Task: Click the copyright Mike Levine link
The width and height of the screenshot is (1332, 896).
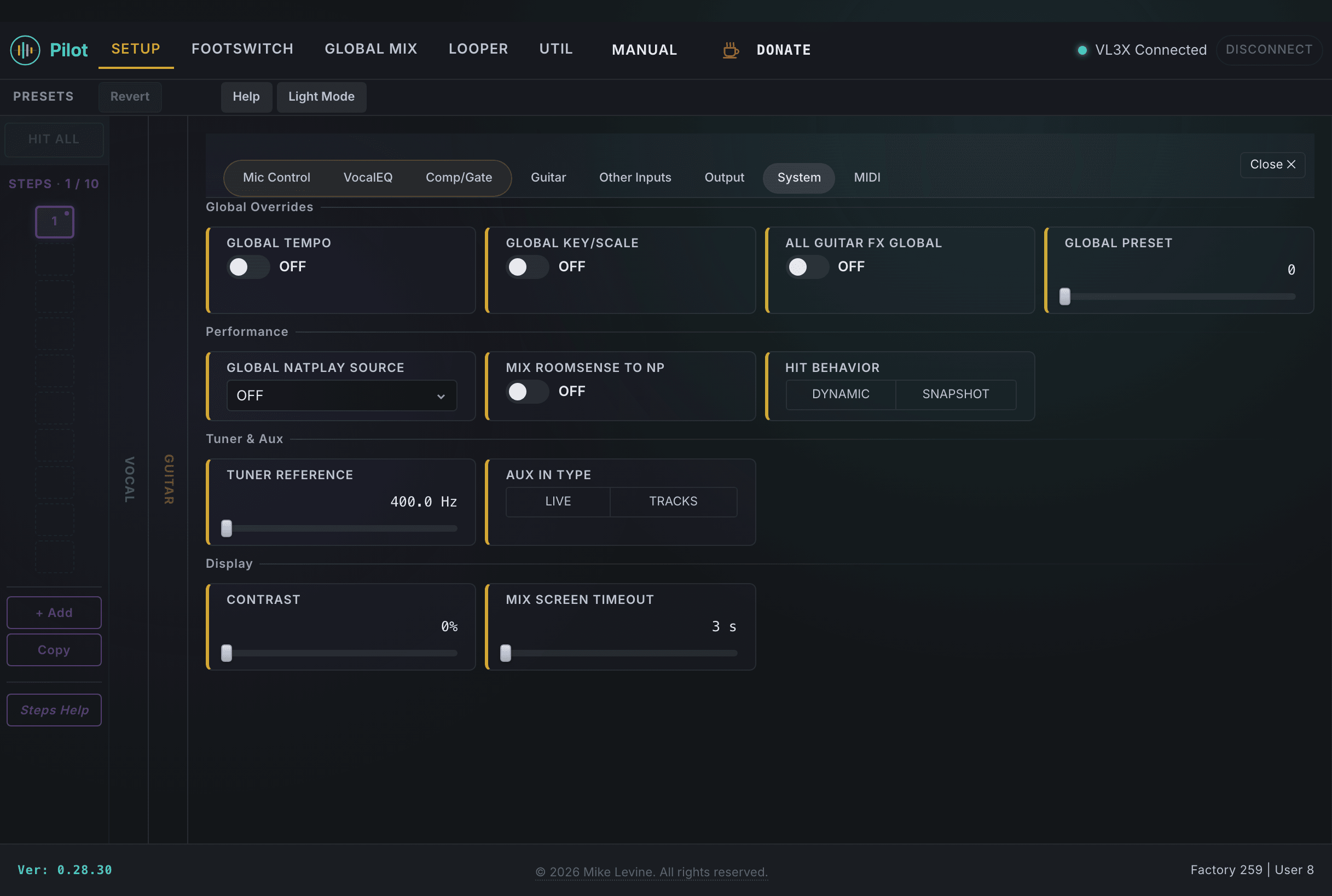Action: [652, 872]
